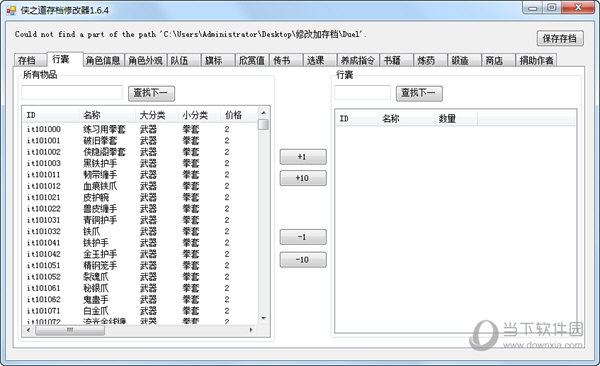Select item row it101041 铁护手
This screenshot has height=366, width=600.
[x=140, y=243]
